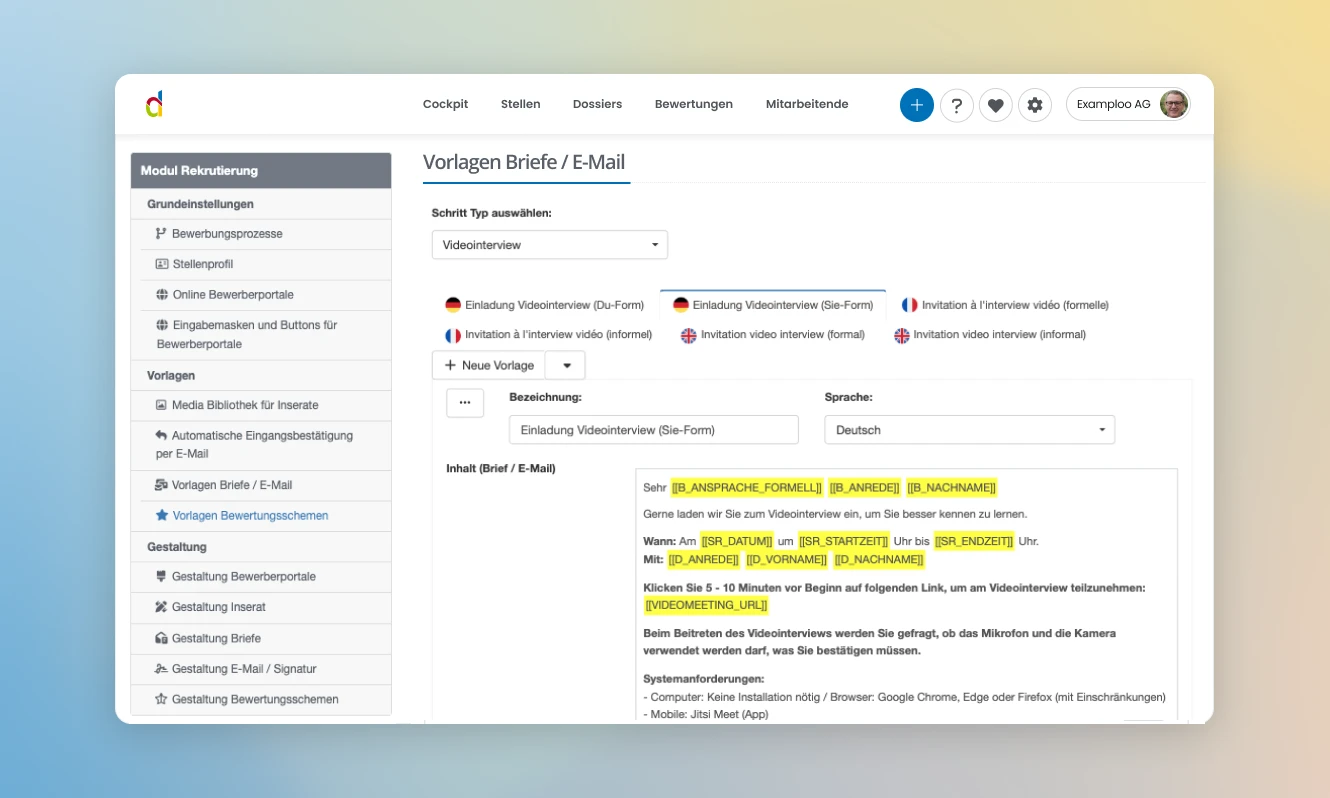The image size is (1330, 798).
Task: Click German flag of Du-Form tab
Action: coord(453,305)
